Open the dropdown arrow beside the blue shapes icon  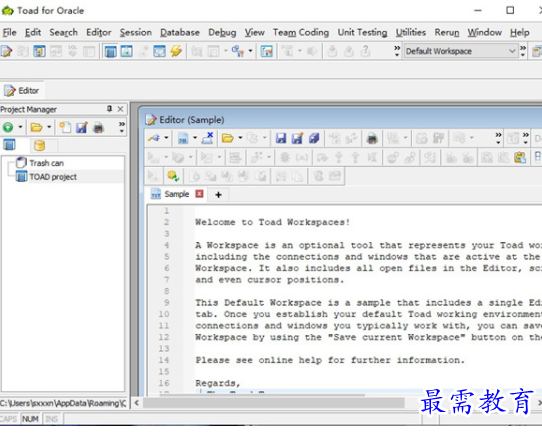pos(251,51)
